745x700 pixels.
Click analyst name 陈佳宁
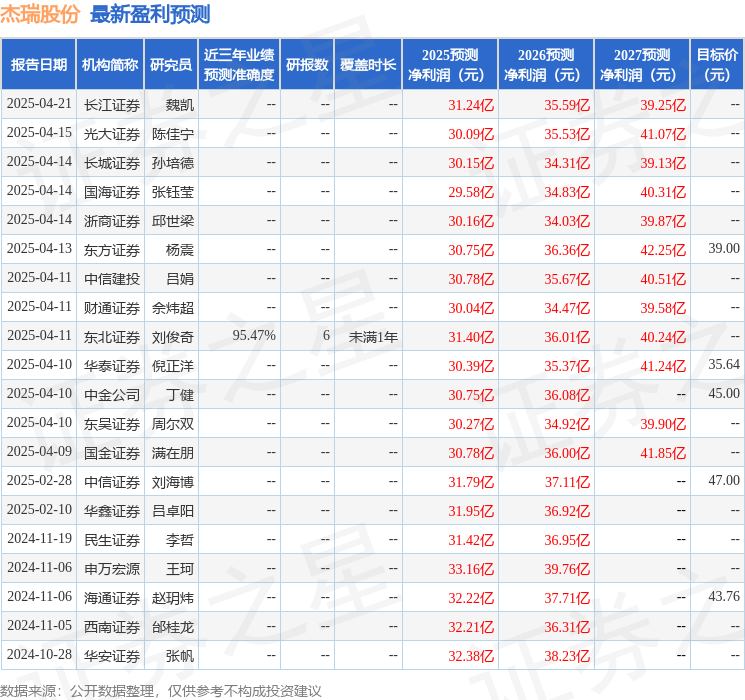click(x=173, y=134)
